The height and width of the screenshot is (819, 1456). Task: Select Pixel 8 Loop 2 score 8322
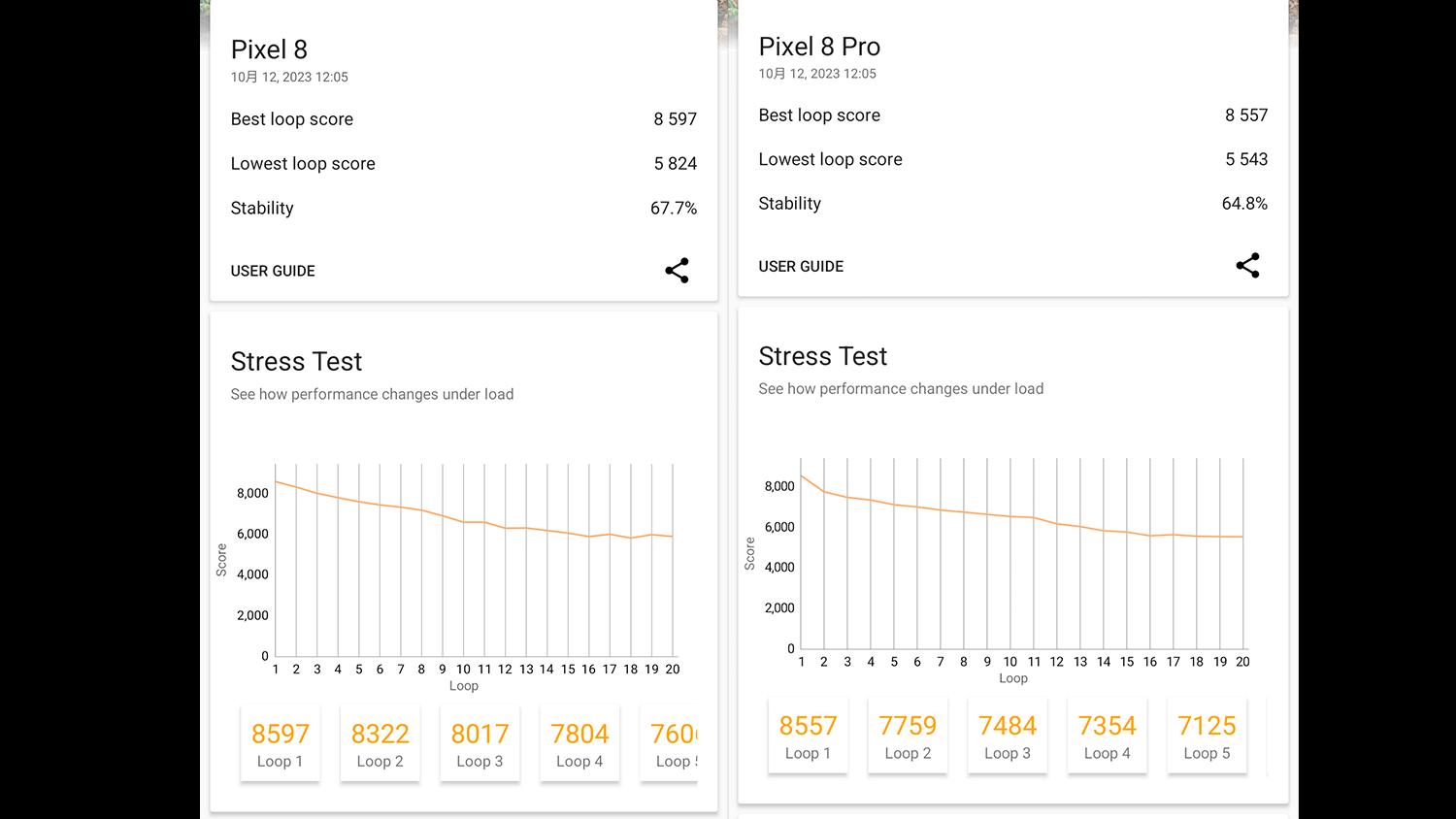pos(380,743)
